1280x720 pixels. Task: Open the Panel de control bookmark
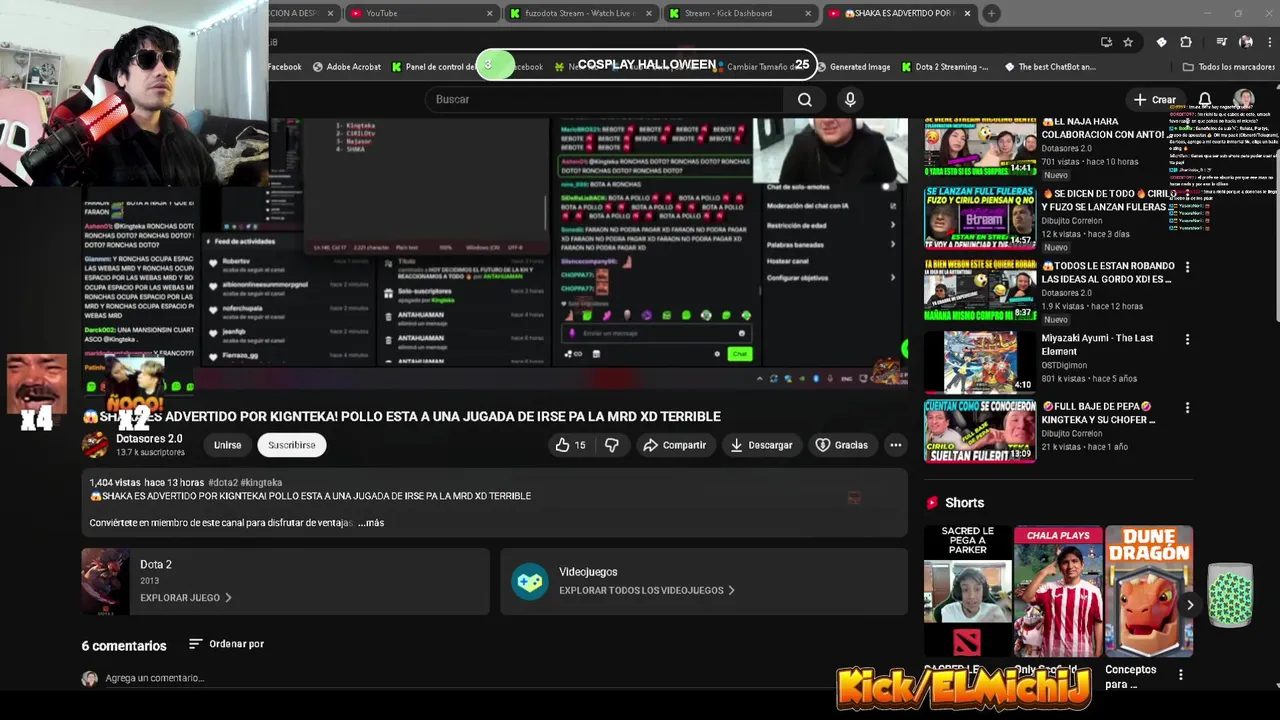click(432, 67)
